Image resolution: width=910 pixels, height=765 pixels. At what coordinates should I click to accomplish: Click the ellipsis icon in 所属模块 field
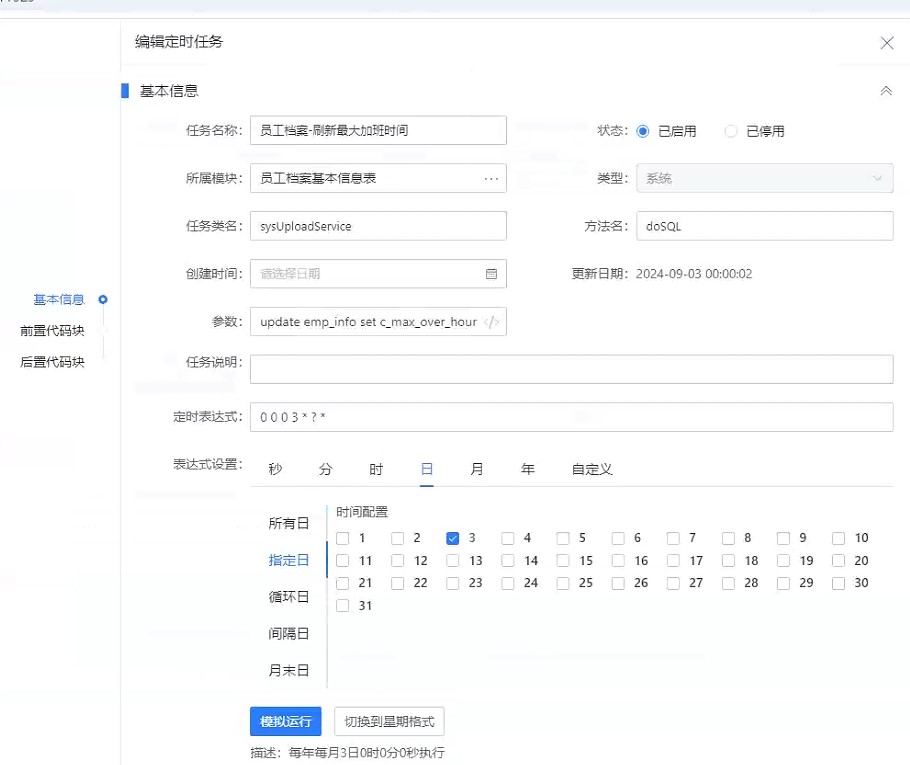pos(490,179)
